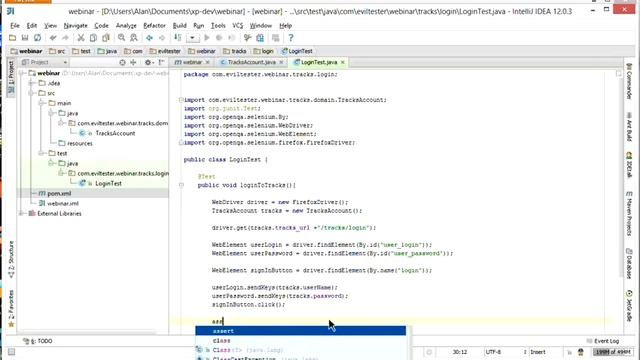
Task: Expand External Libraries node
Action: point(22,213)
